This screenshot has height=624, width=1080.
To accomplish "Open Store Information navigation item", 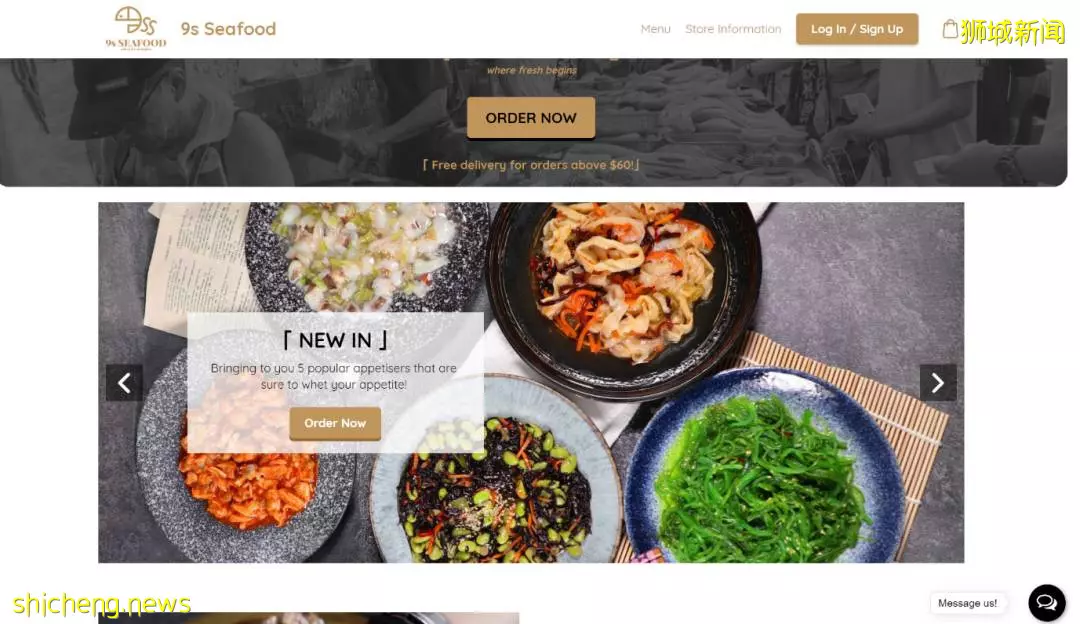I will click(733, 29).
